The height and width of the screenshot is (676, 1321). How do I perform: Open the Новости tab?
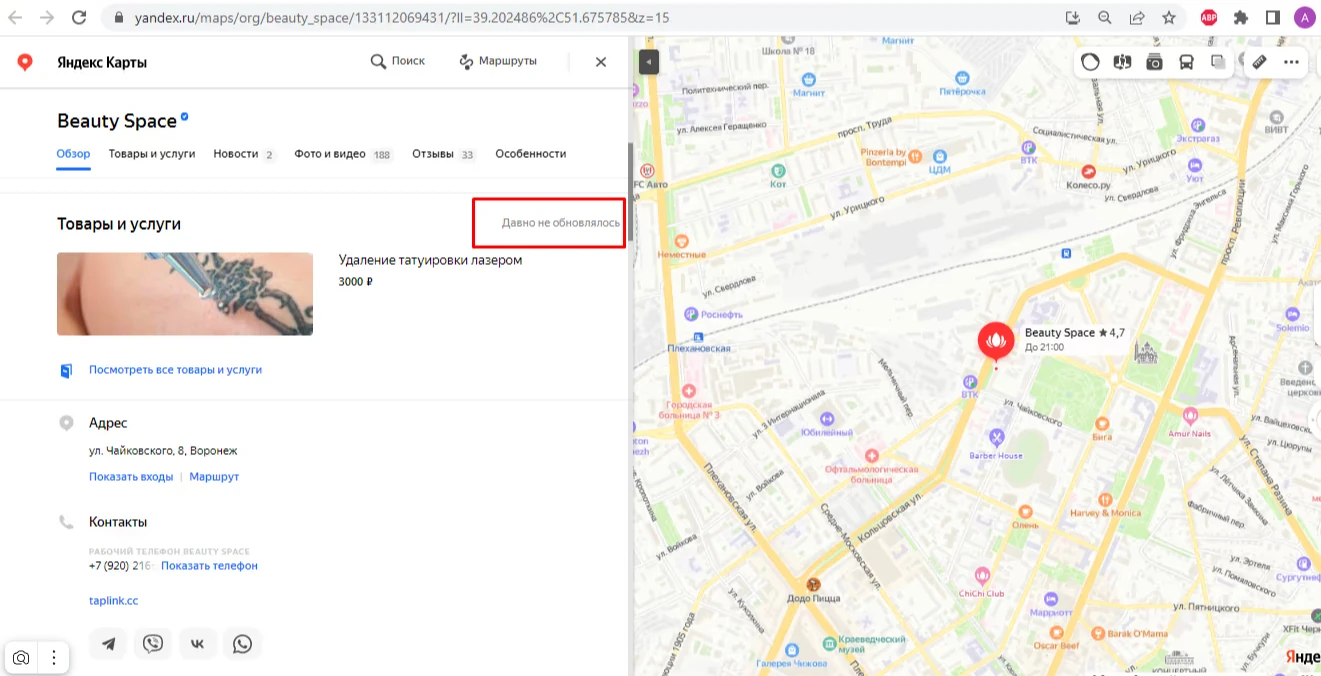244,154
